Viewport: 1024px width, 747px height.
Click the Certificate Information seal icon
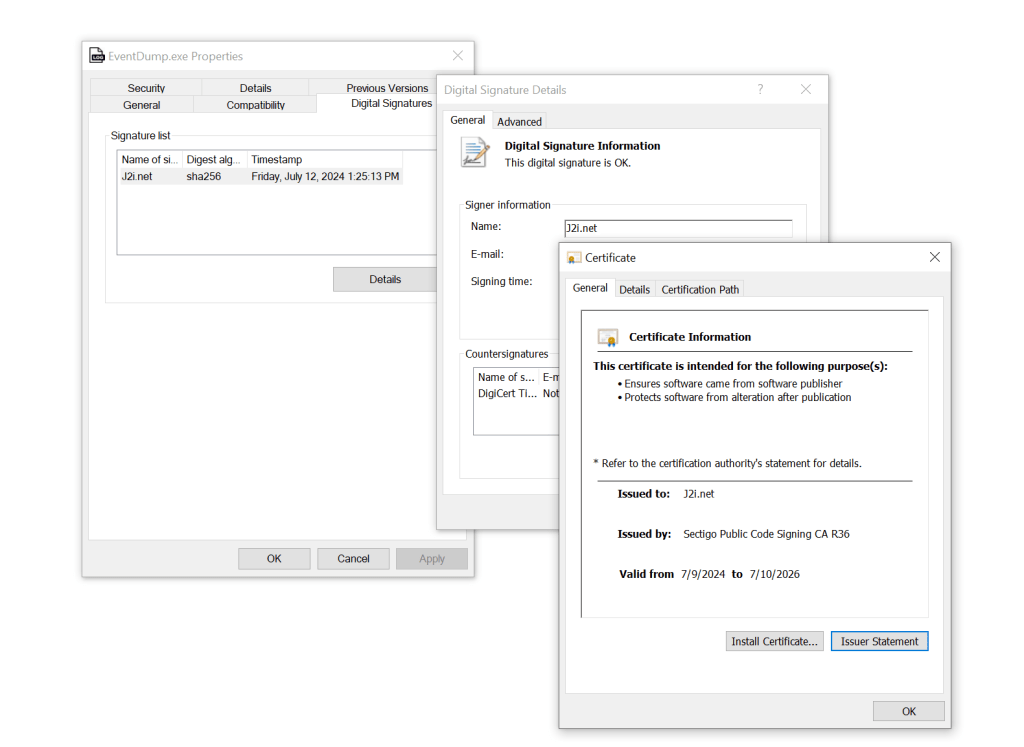[609, 336]
